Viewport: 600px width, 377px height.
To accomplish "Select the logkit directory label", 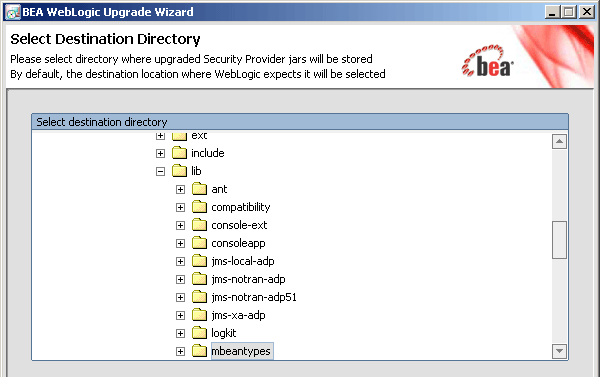I will 224,333.
